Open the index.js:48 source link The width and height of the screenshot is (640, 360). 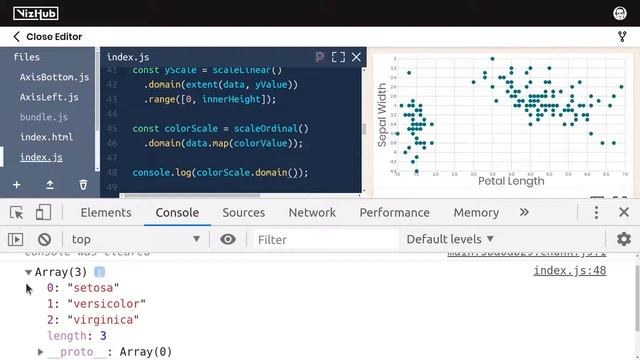pyautogui.click(x=570, y=271)
